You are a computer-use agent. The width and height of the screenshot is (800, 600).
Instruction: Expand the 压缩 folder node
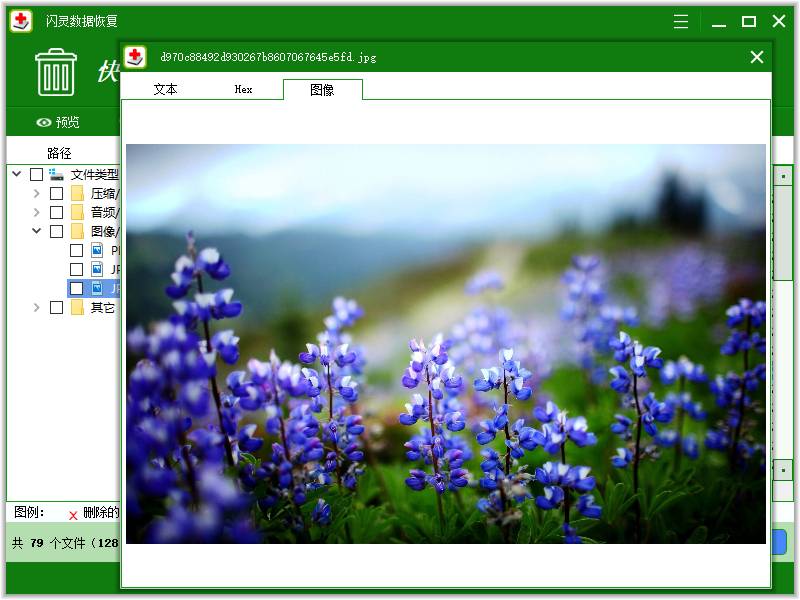[x=37, y=194]
